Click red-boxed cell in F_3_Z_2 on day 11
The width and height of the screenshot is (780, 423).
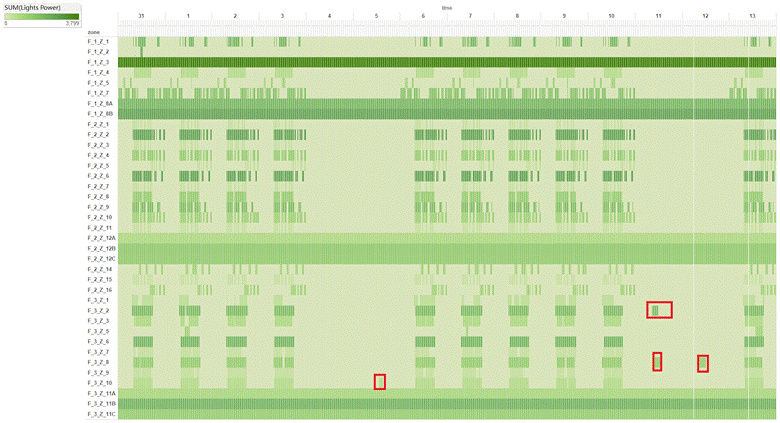659,310
